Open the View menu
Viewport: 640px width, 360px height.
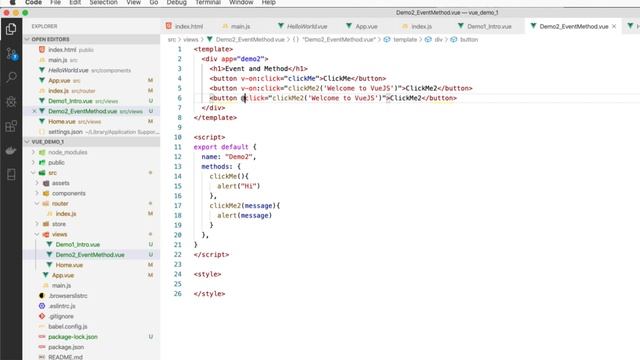click(x=133, y=2)
